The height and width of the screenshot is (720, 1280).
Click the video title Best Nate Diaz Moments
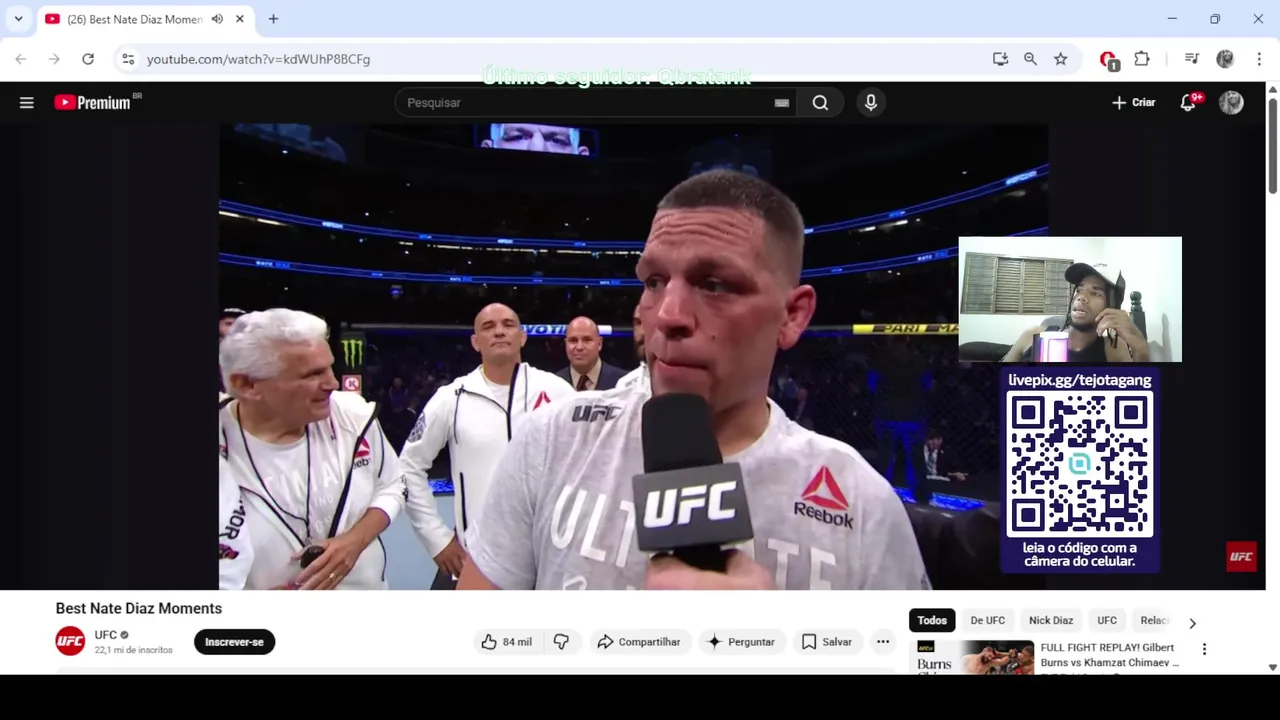click(x=139, y=608)
